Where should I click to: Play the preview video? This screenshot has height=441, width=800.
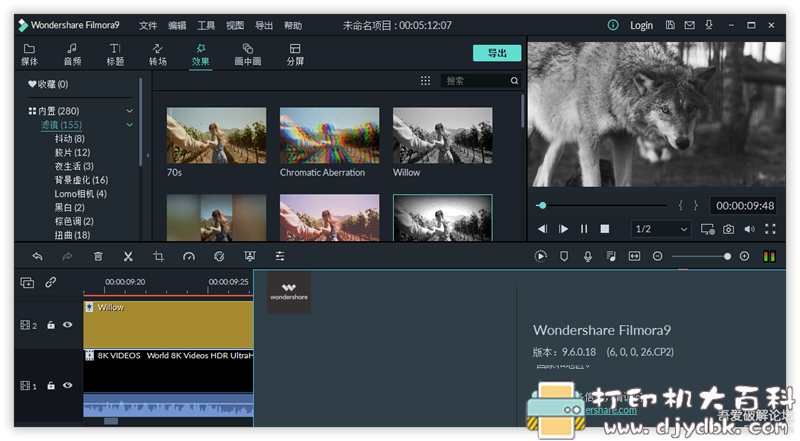click(x=563, y=229)
